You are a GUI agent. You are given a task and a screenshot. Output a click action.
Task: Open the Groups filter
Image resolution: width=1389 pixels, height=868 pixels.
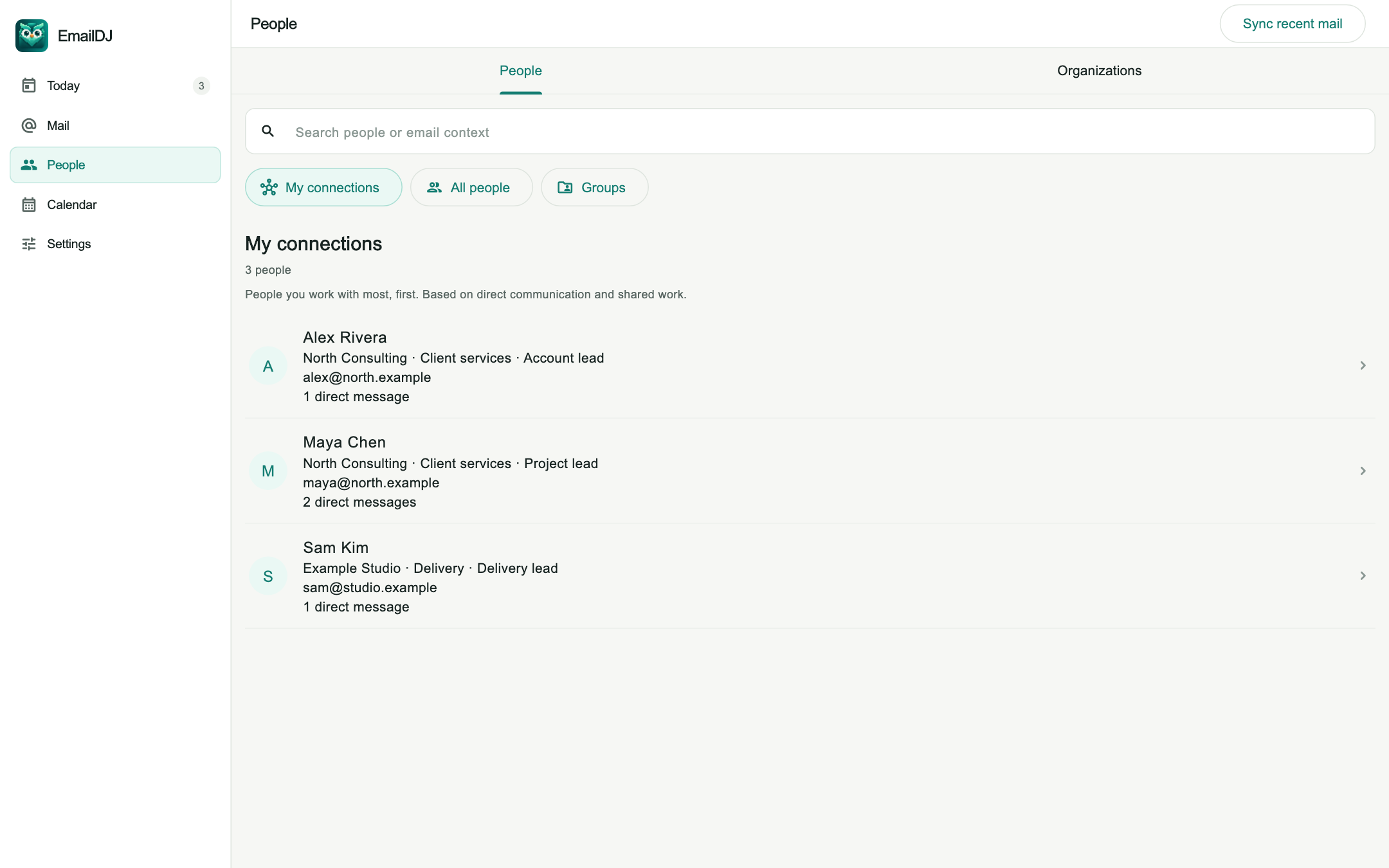(x=594, y=187)
